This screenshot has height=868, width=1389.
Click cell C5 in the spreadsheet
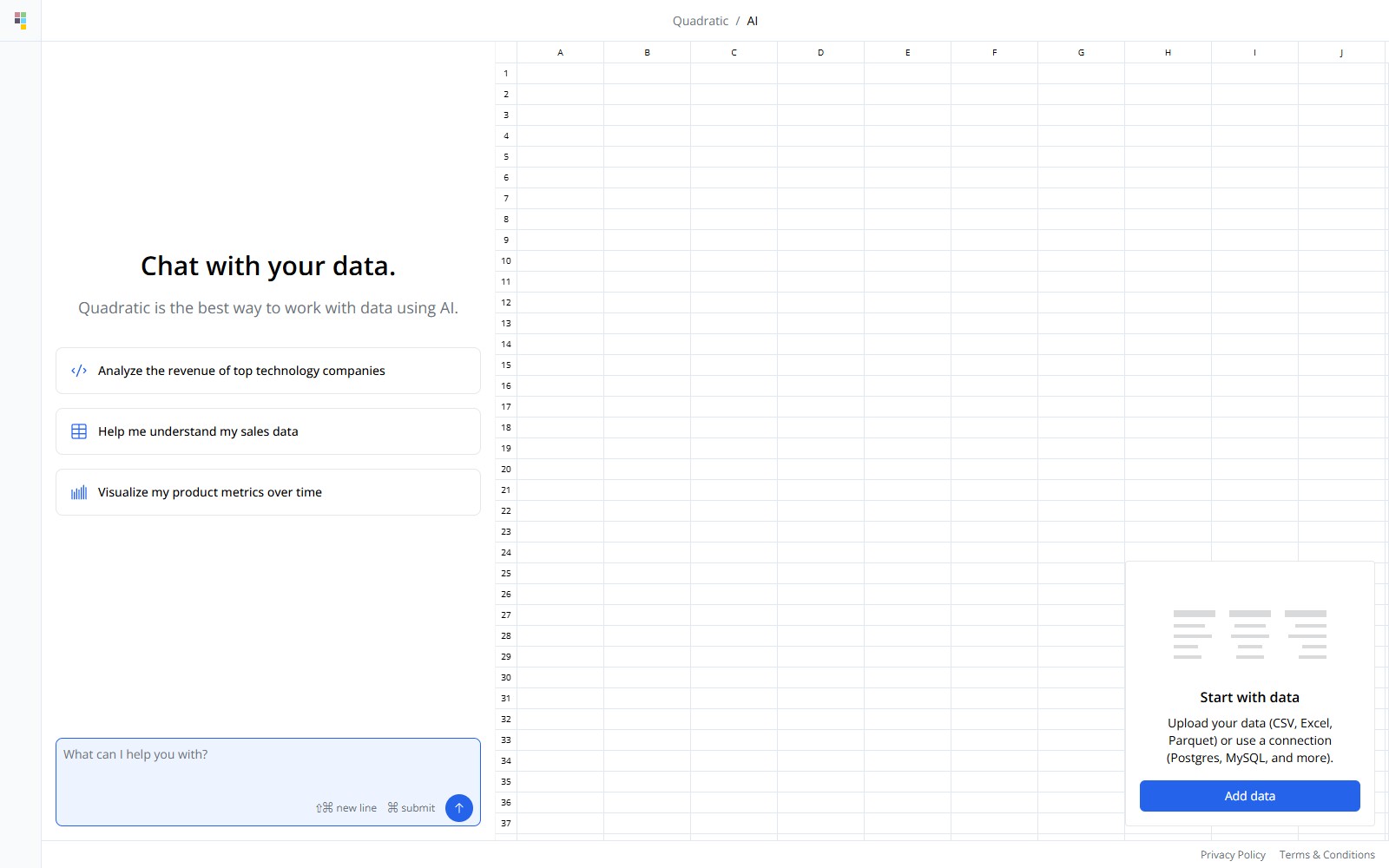click(734, 157)
